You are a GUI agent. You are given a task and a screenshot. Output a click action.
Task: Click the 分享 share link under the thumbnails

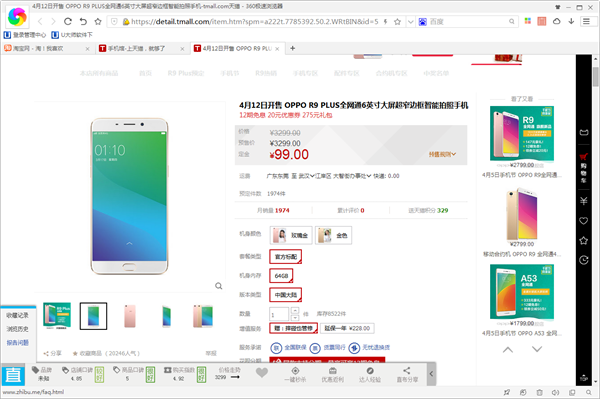[52, 353]
